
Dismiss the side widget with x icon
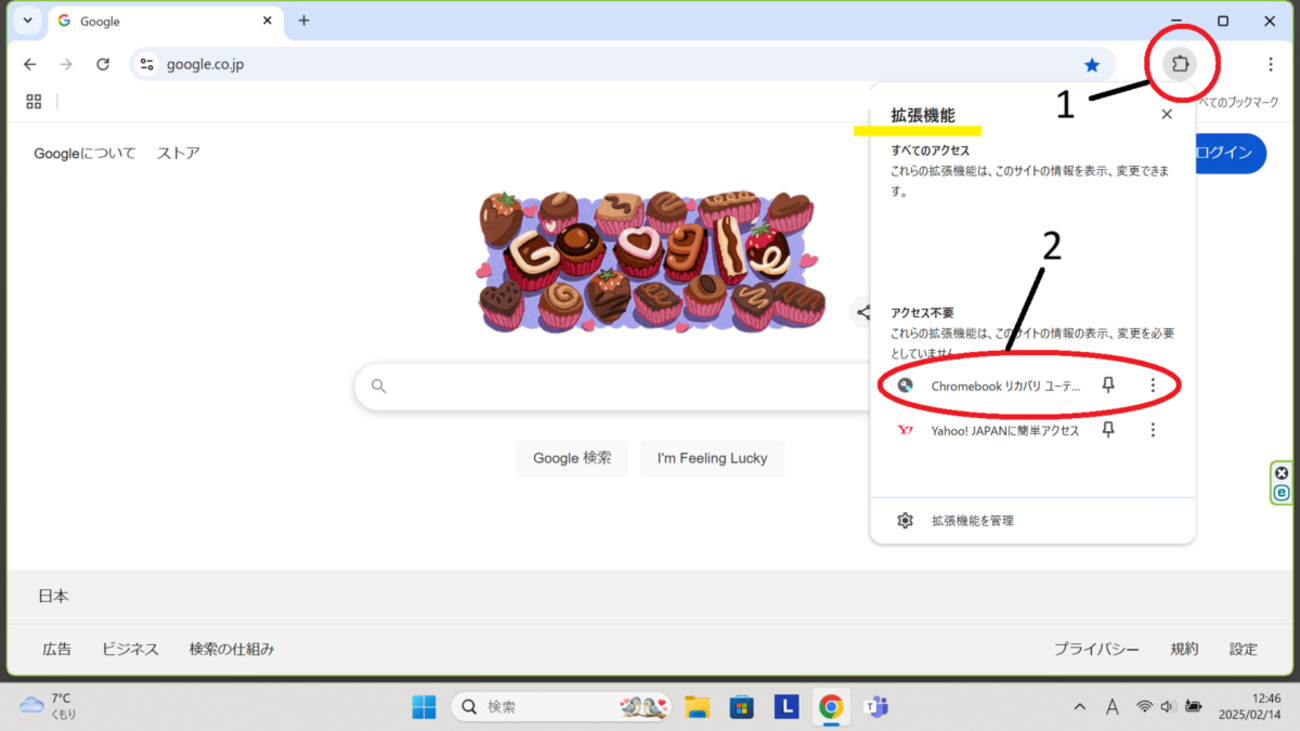click(1281, 473)
